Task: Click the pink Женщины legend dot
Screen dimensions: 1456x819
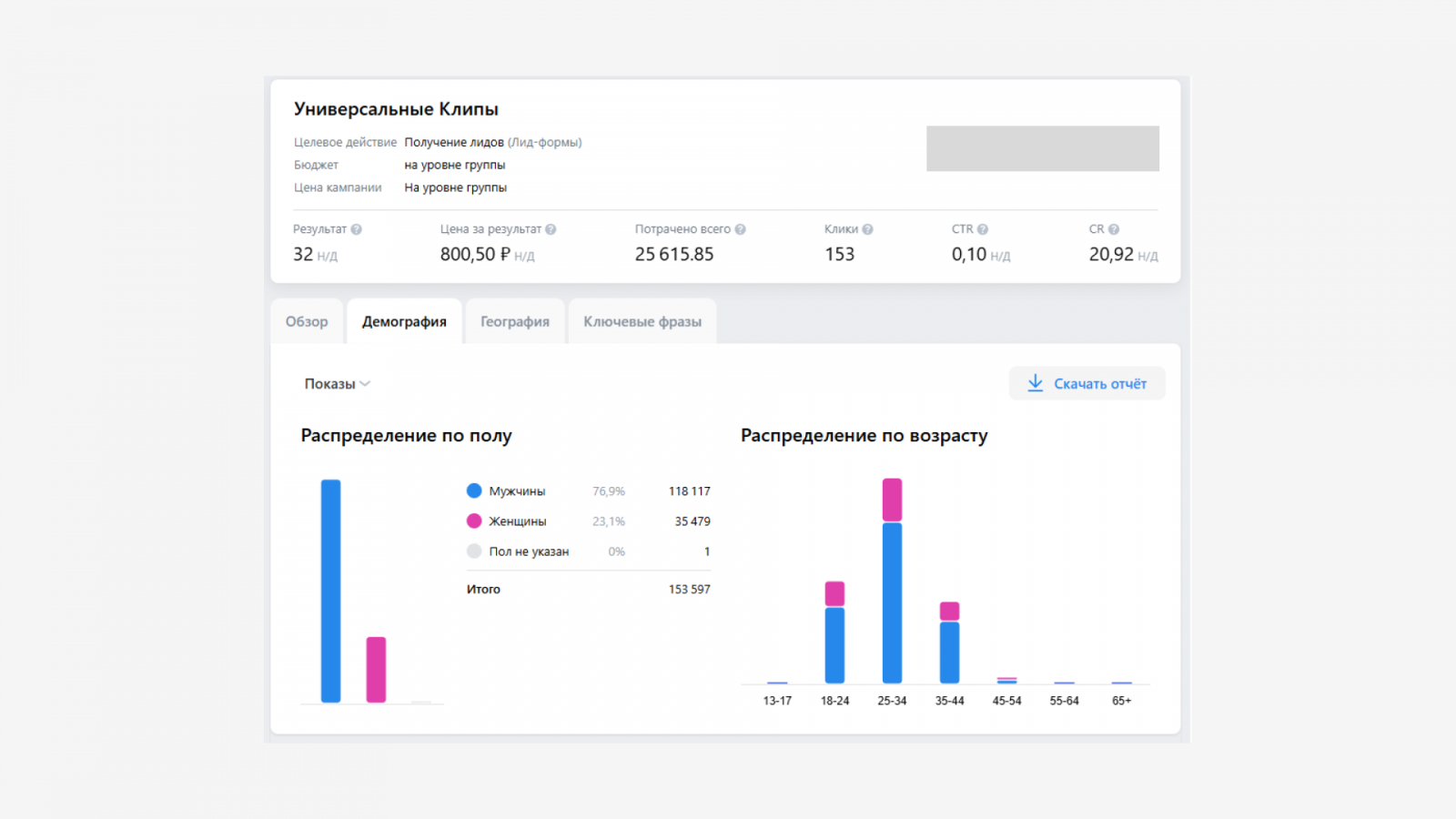Action: click(474, 521)
